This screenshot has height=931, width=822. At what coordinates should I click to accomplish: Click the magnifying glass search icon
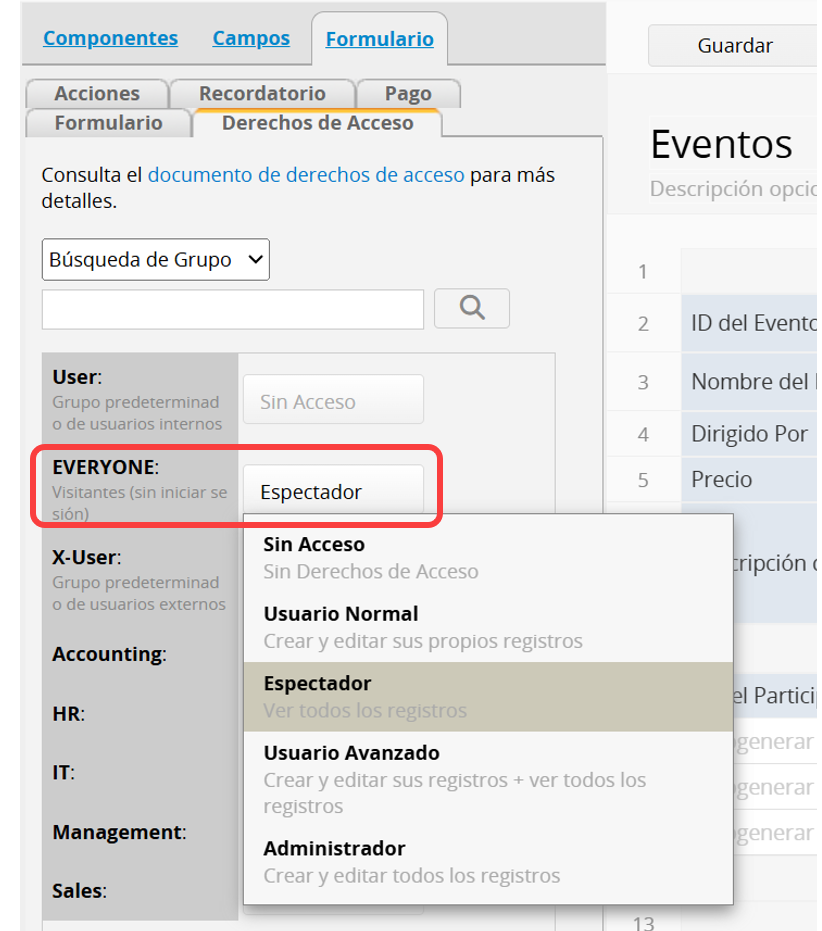tap(471, 308)
